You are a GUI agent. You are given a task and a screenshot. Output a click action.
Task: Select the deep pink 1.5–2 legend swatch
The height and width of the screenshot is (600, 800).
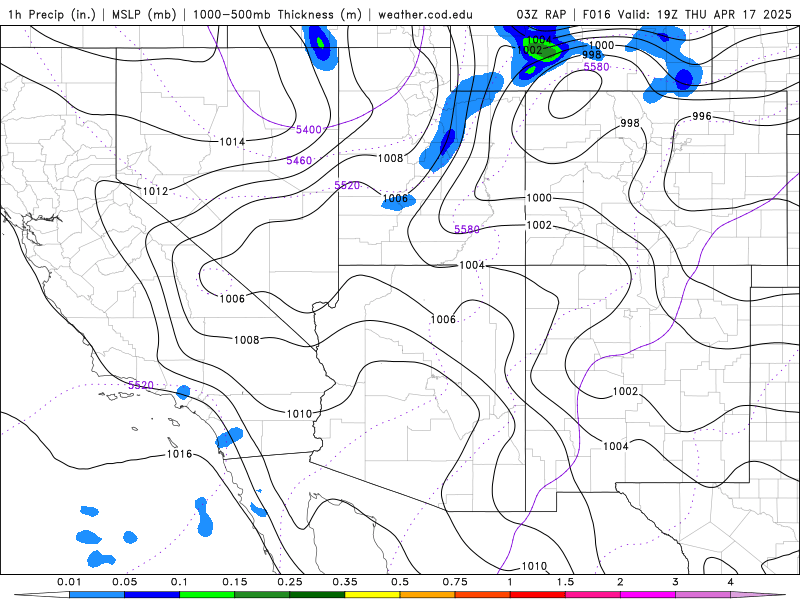593,595
